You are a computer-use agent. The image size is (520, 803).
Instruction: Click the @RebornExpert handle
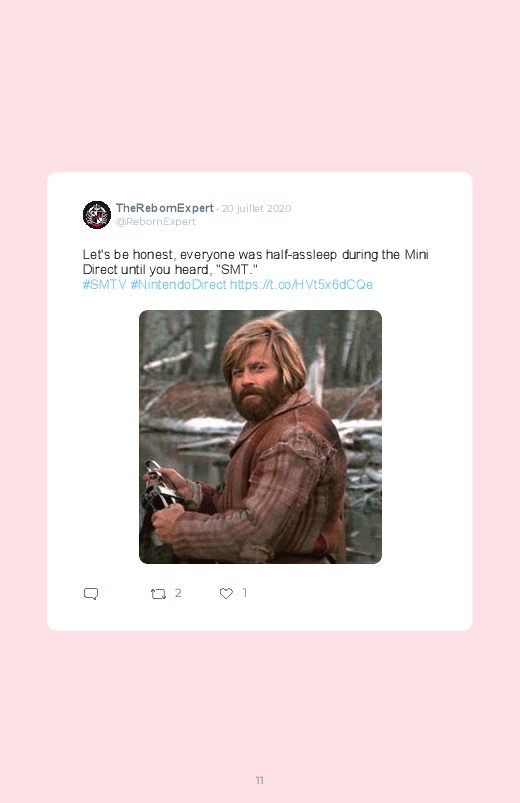156,221
